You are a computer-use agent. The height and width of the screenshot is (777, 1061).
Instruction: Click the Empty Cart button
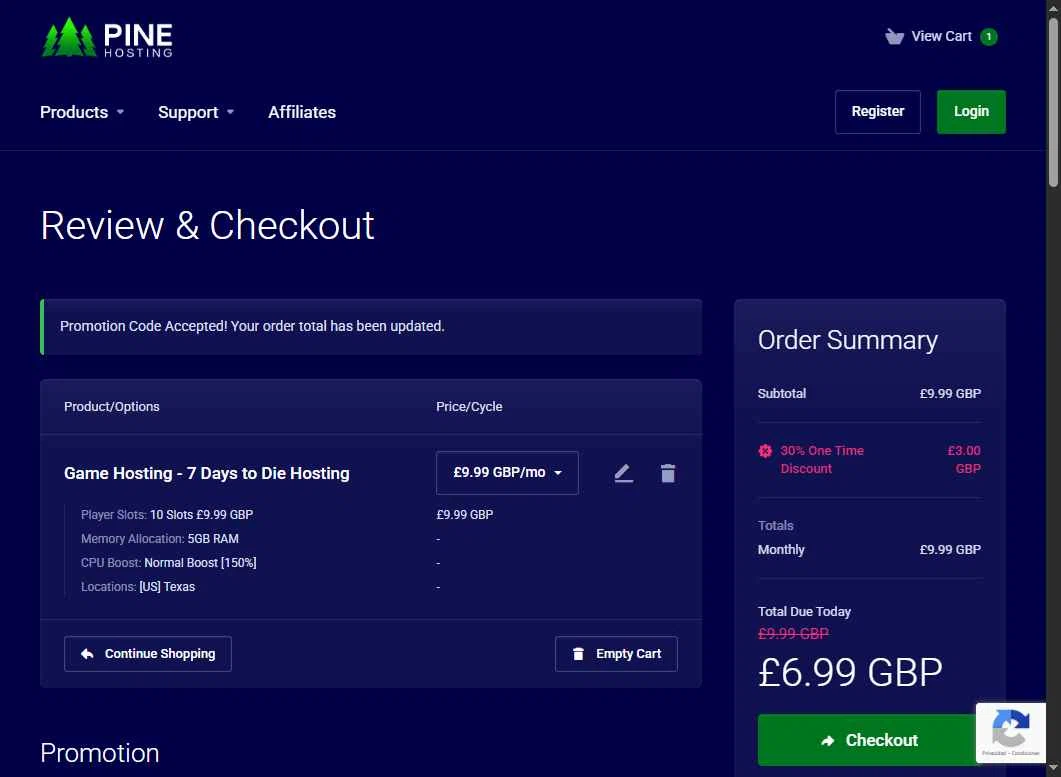[616, 654]
